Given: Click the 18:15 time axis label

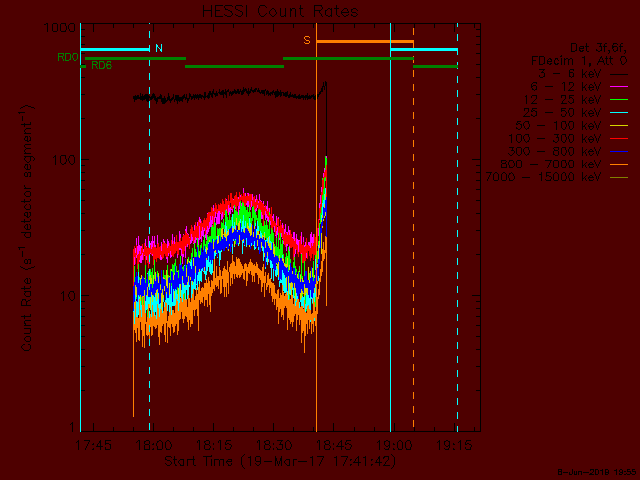Looking at the screenshot, I should click(214, 445).
